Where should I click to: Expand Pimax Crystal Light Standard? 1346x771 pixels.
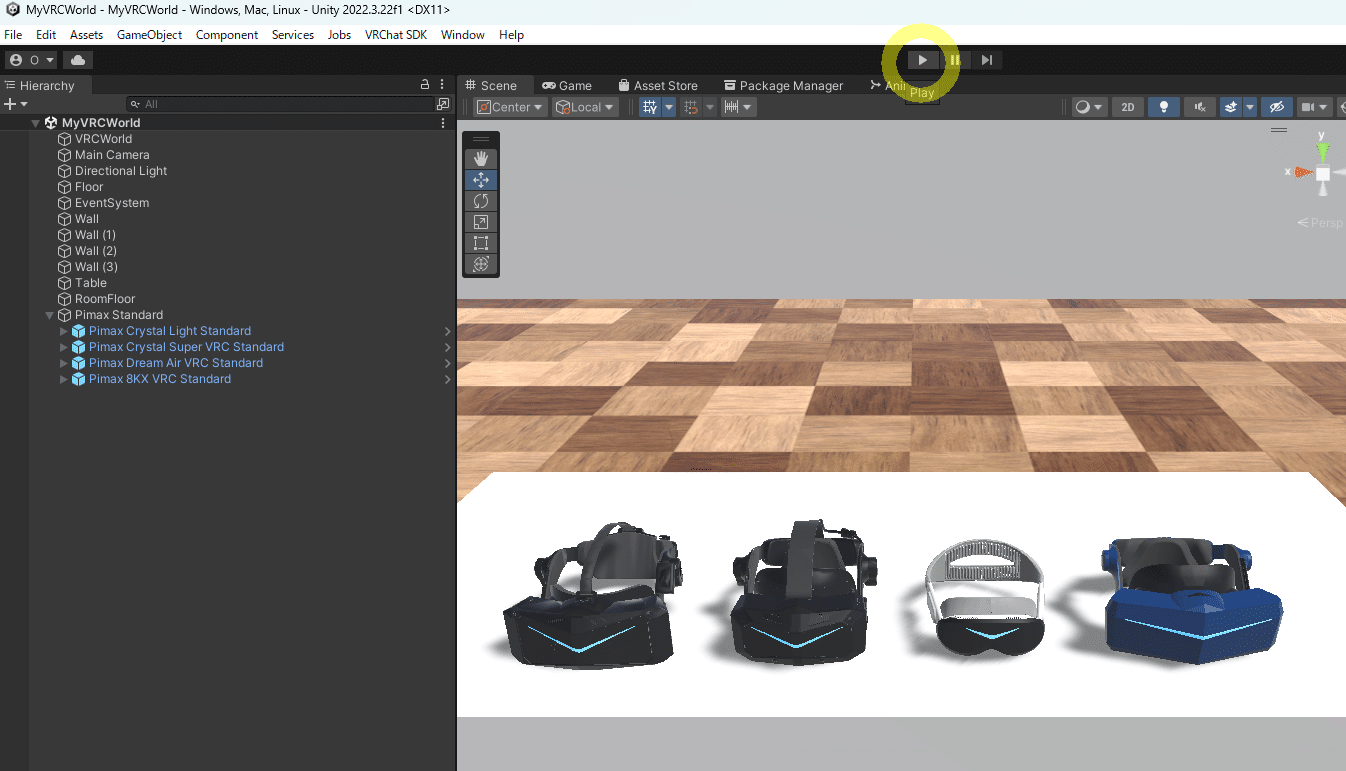coord(64,331)
